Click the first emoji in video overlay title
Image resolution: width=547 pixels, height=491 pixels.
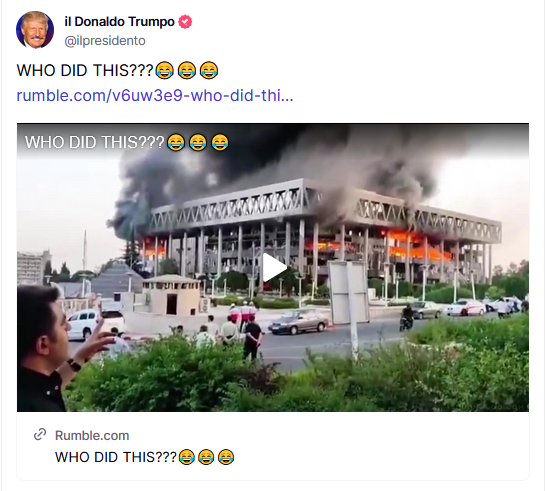point(176,142)
